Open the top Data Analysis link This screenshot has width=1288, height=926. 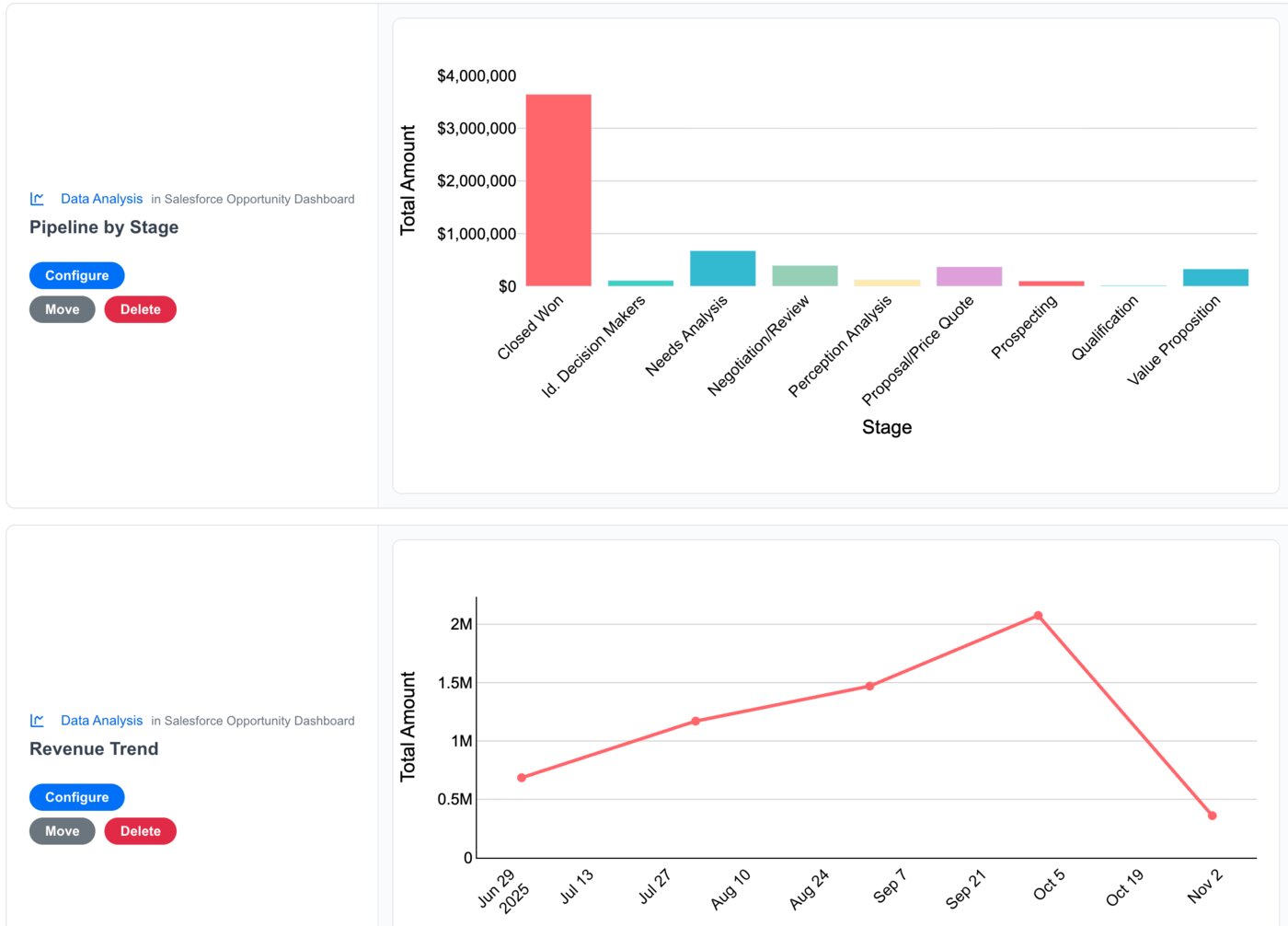click(x=101, y=198)
